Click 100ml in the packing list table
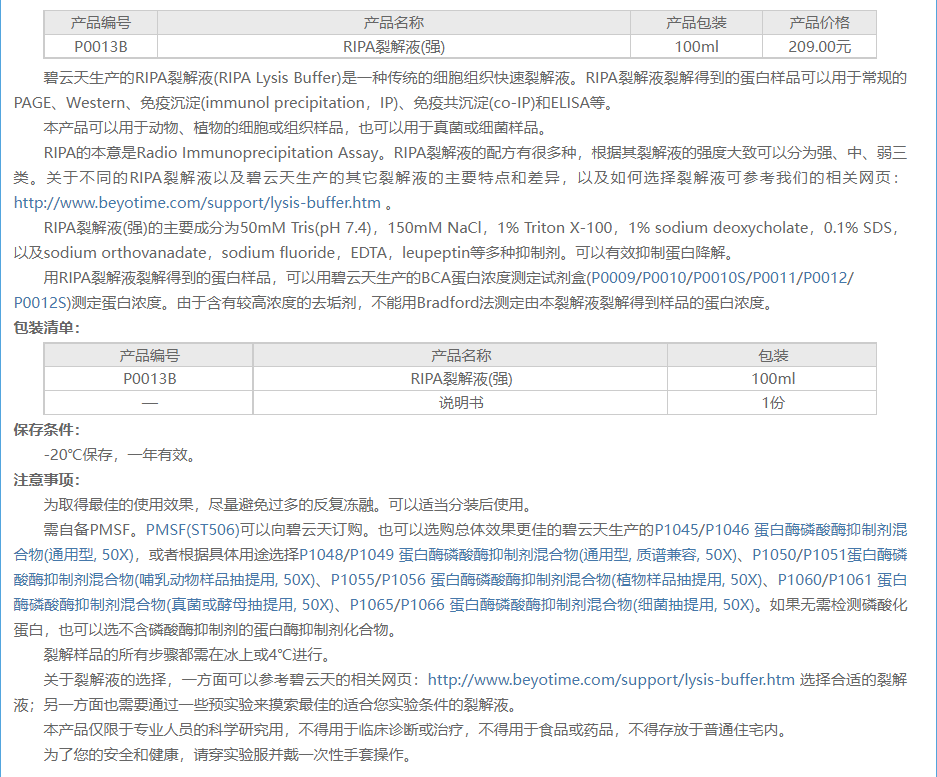The image size is (937, 777). [x=773, y=379]
